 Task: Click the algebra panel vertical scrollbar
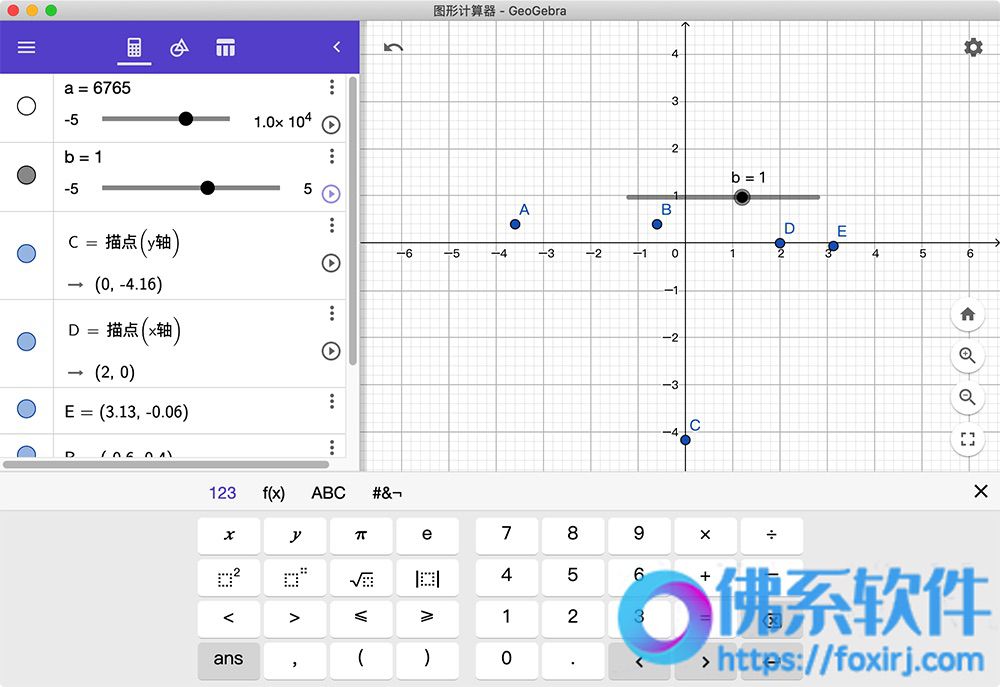point(353,220)
